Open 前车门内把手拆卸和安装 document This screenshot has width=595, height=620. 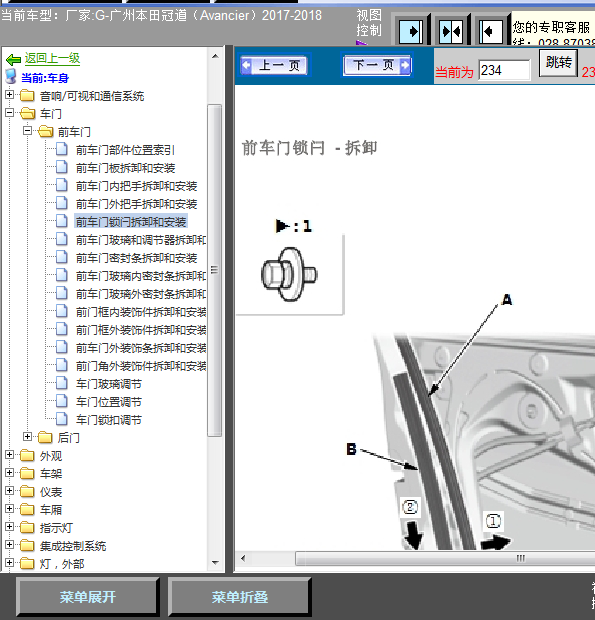click(x=136, y=186)
